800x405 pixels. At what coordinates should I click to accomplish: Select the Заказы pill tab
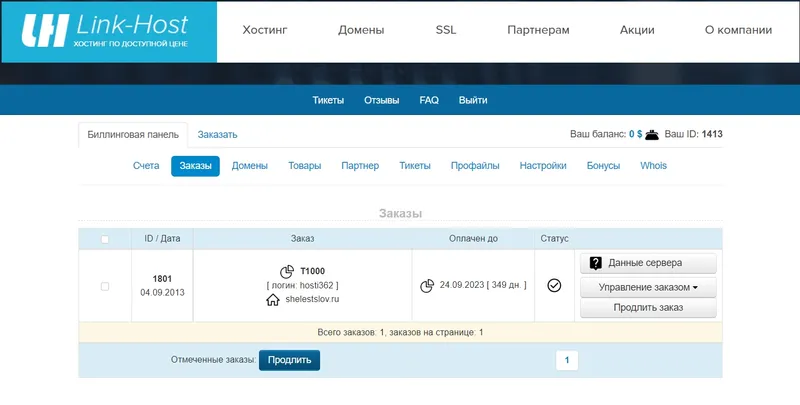coord(195,166)
